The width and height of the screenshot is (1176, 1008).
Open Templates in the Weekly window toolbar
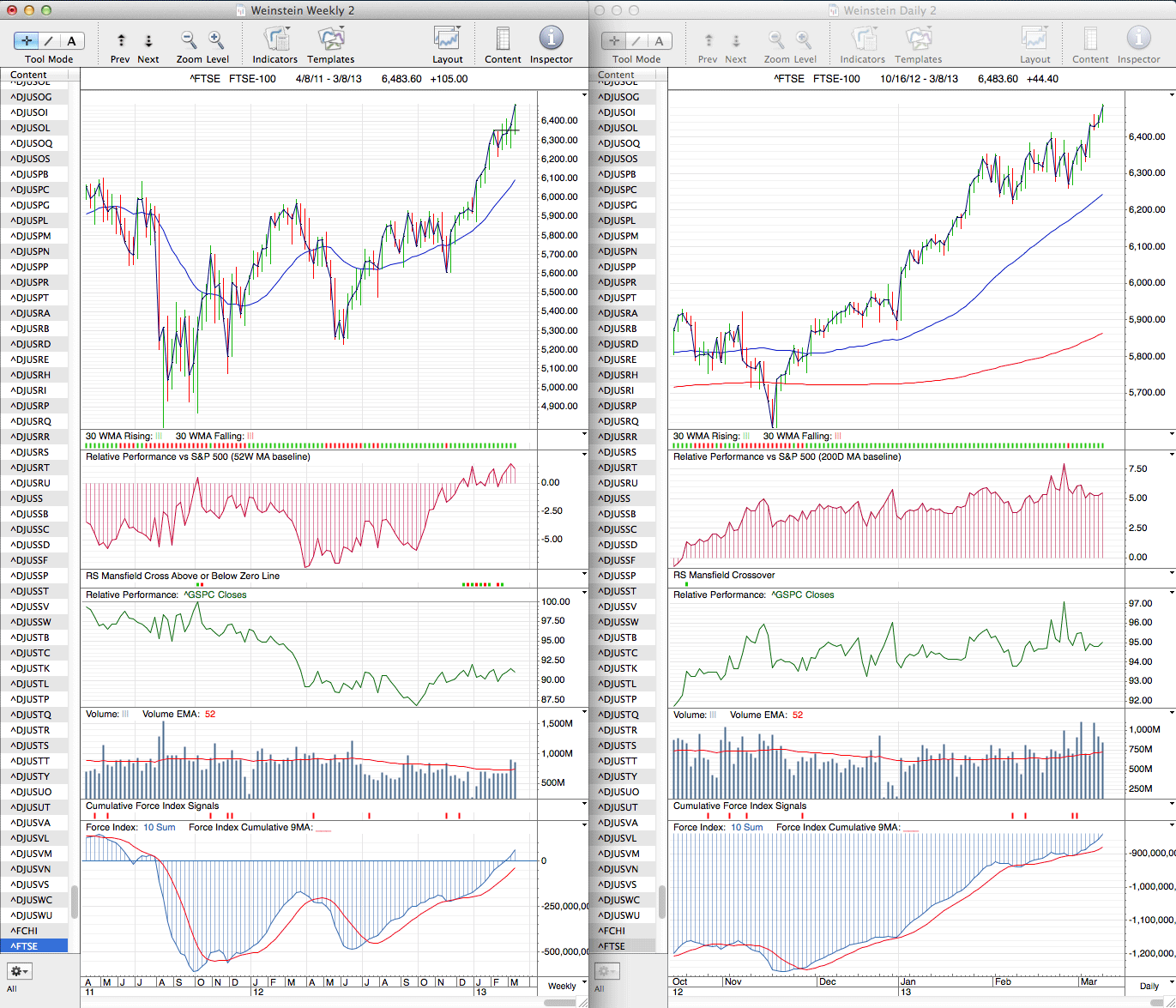[330, 39]
